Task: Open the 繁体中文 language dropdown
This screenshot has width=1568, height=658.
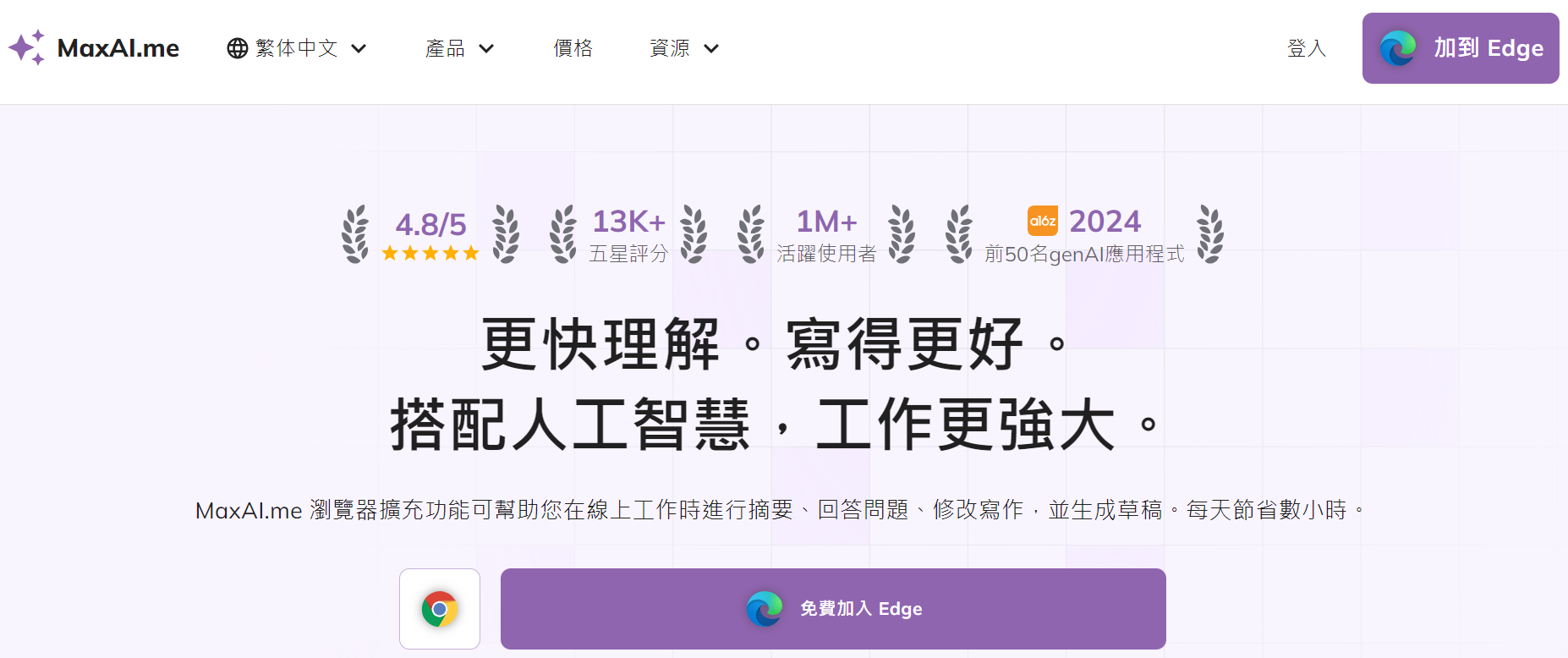Action: (297, 48)
